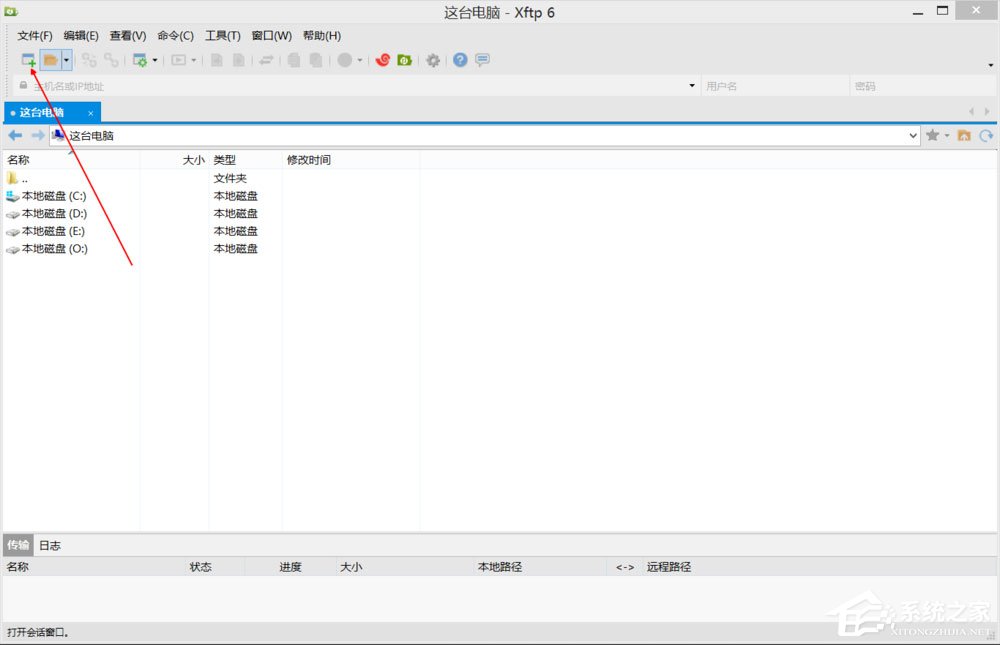This screenshot has width=1000, height=645.
Task: Launch Xshell via the green toolbar icon
Action: (x=404, y=60)
